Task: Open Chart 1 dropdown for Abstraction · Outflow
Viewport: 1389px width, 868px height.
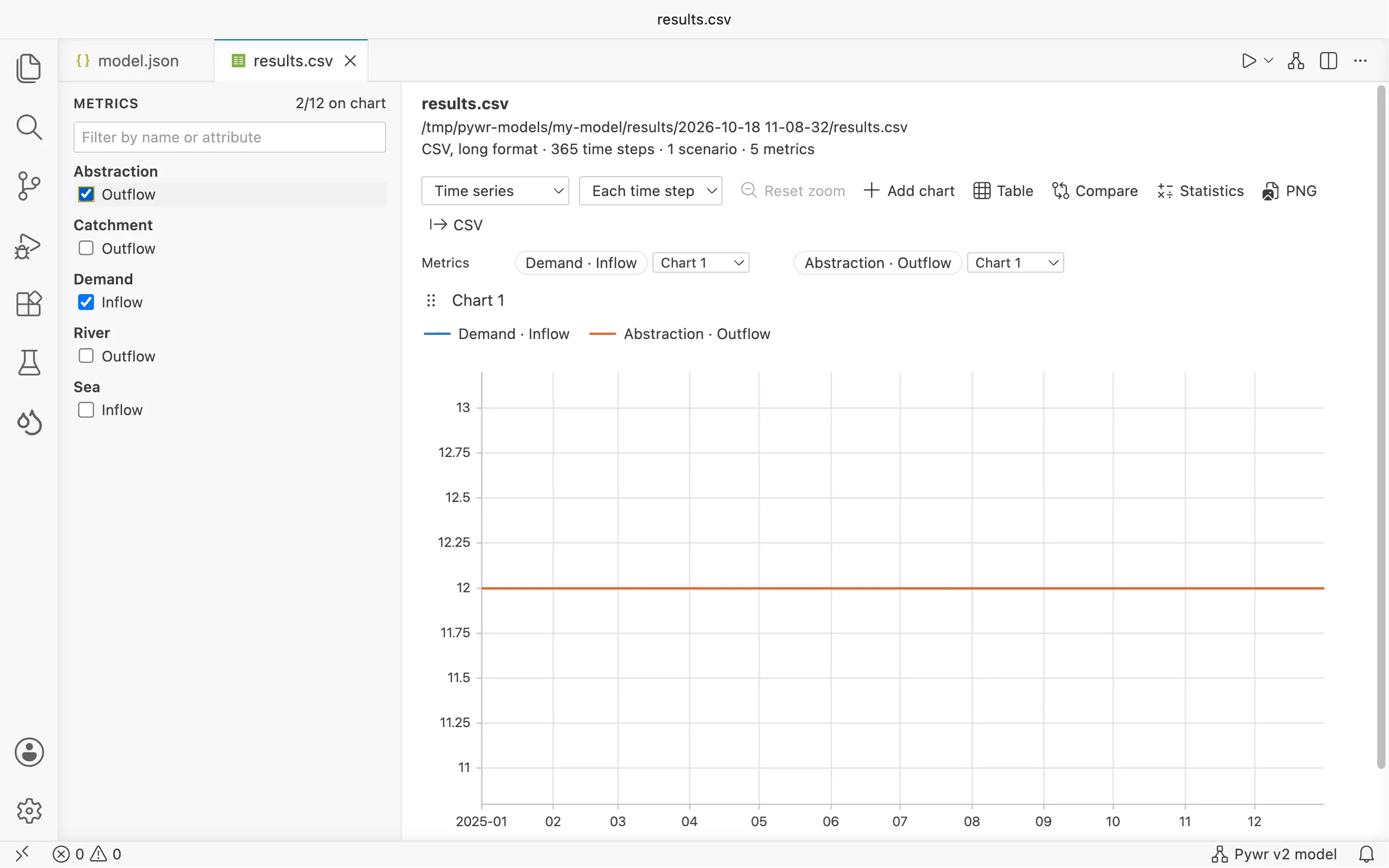Action: (x=1015, y=263)
